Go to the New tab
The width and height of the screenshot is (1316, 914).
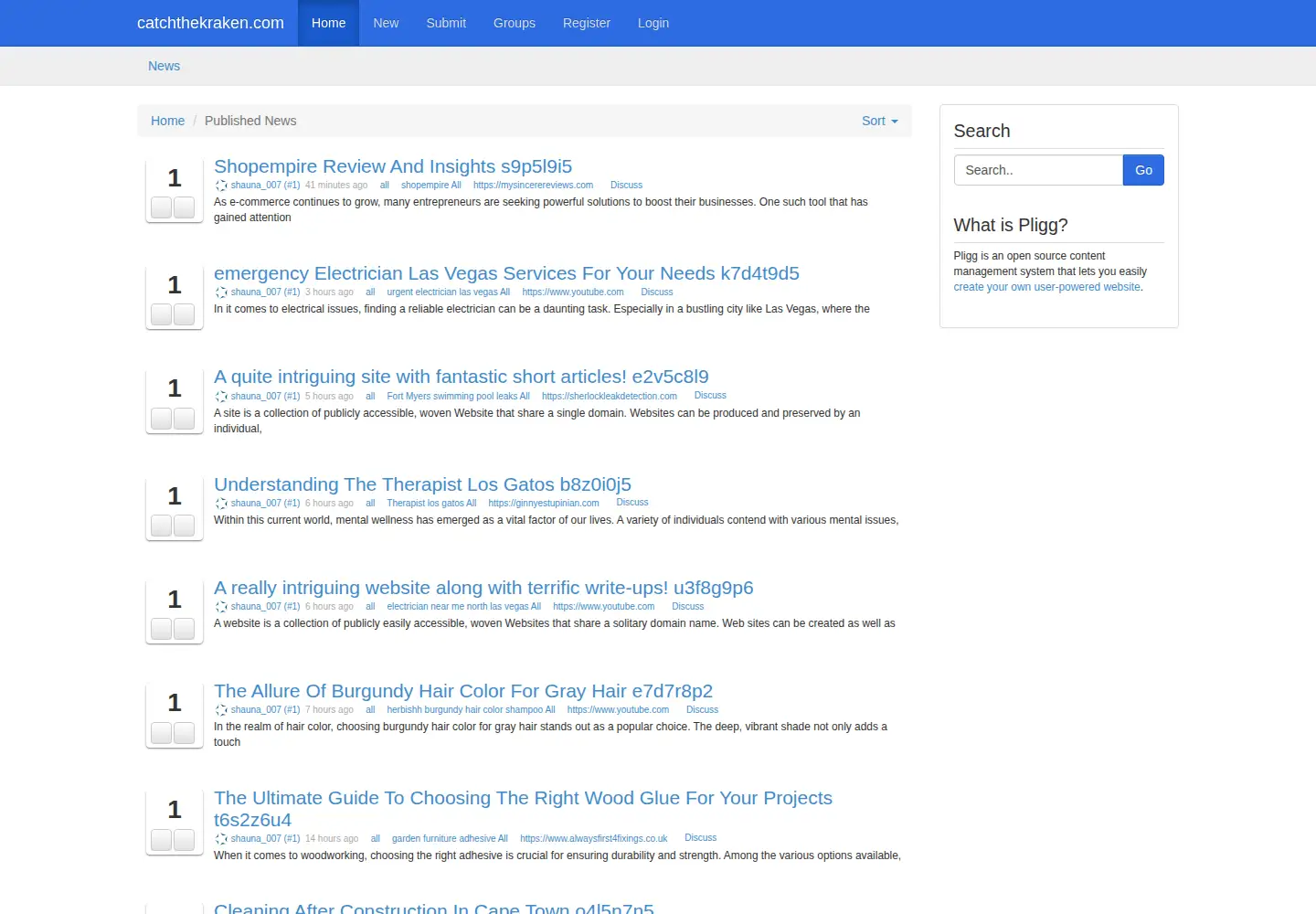(x=386, y=23)
